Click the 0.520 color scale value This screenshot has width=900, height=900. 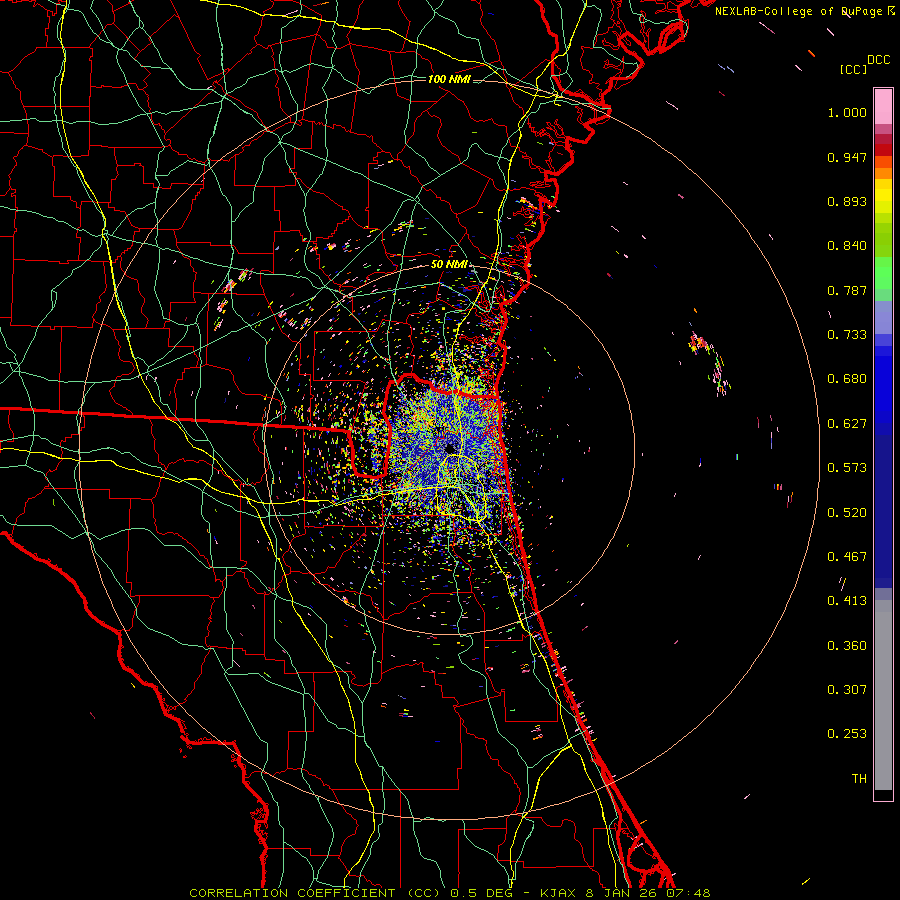coord(847,513)
